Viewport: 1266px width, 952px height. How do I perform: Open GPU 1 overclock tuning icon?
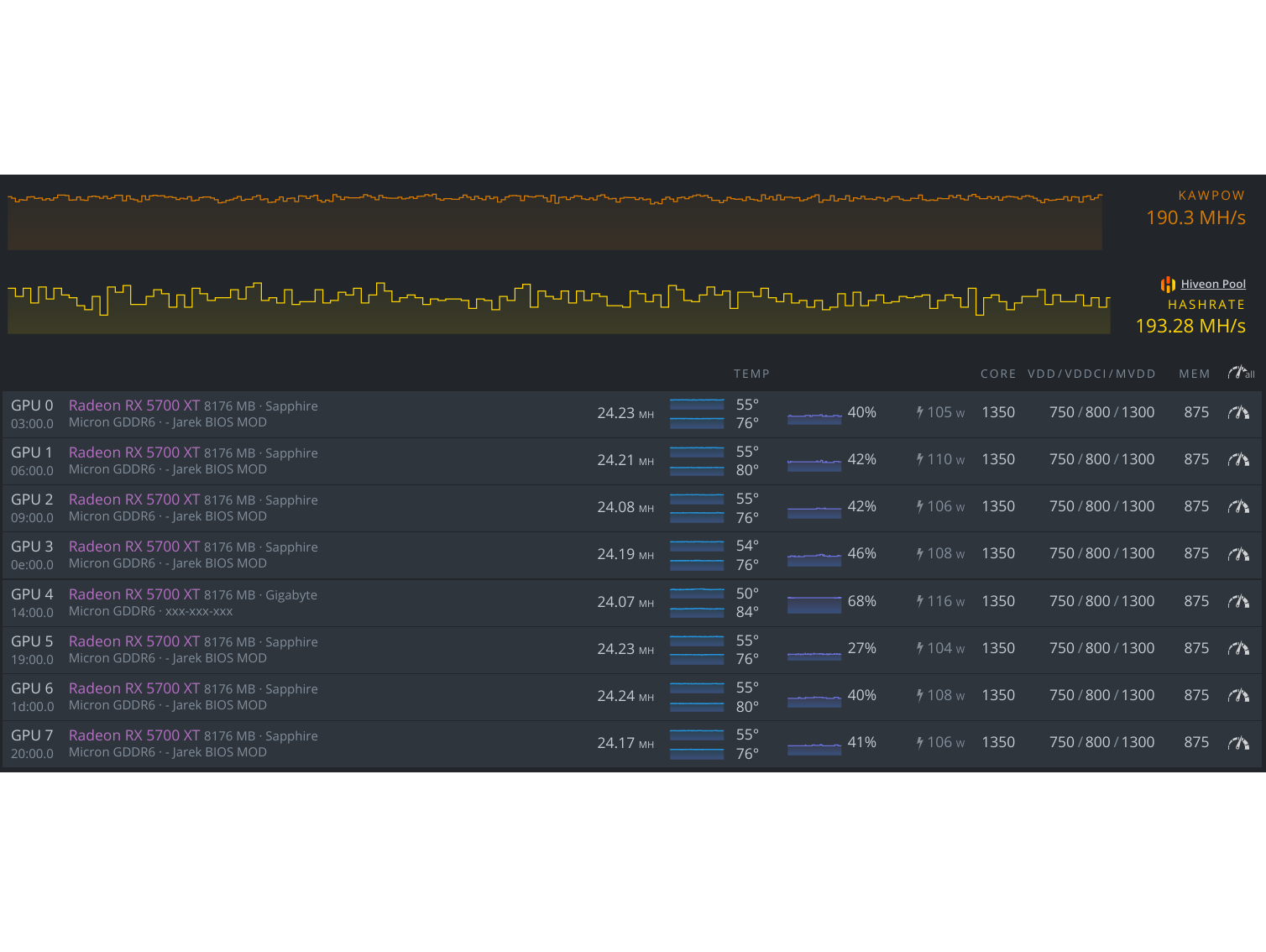[x=1238, y=459]
